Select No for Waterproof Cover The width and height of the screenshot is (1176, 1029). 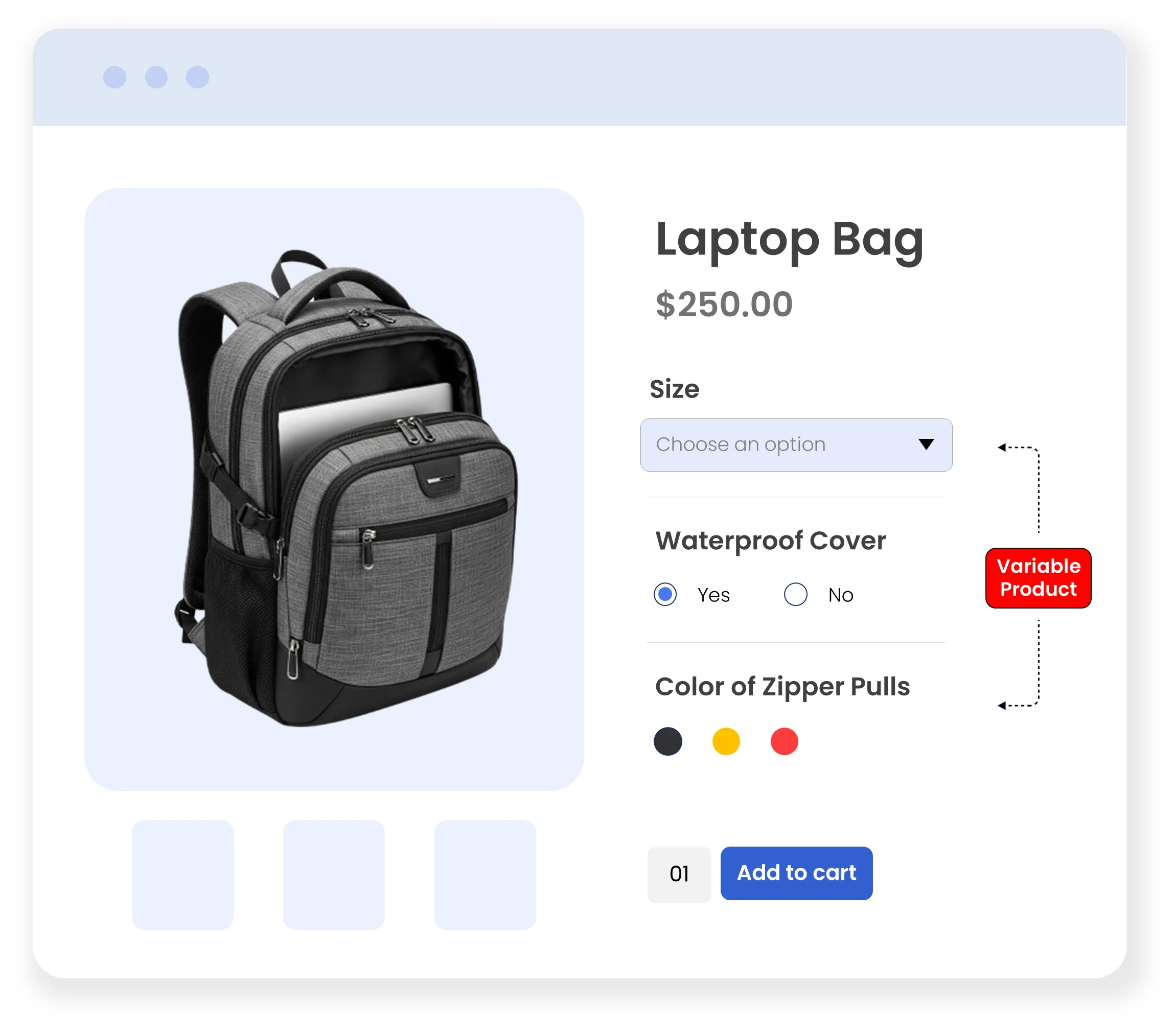click(796, 594)
